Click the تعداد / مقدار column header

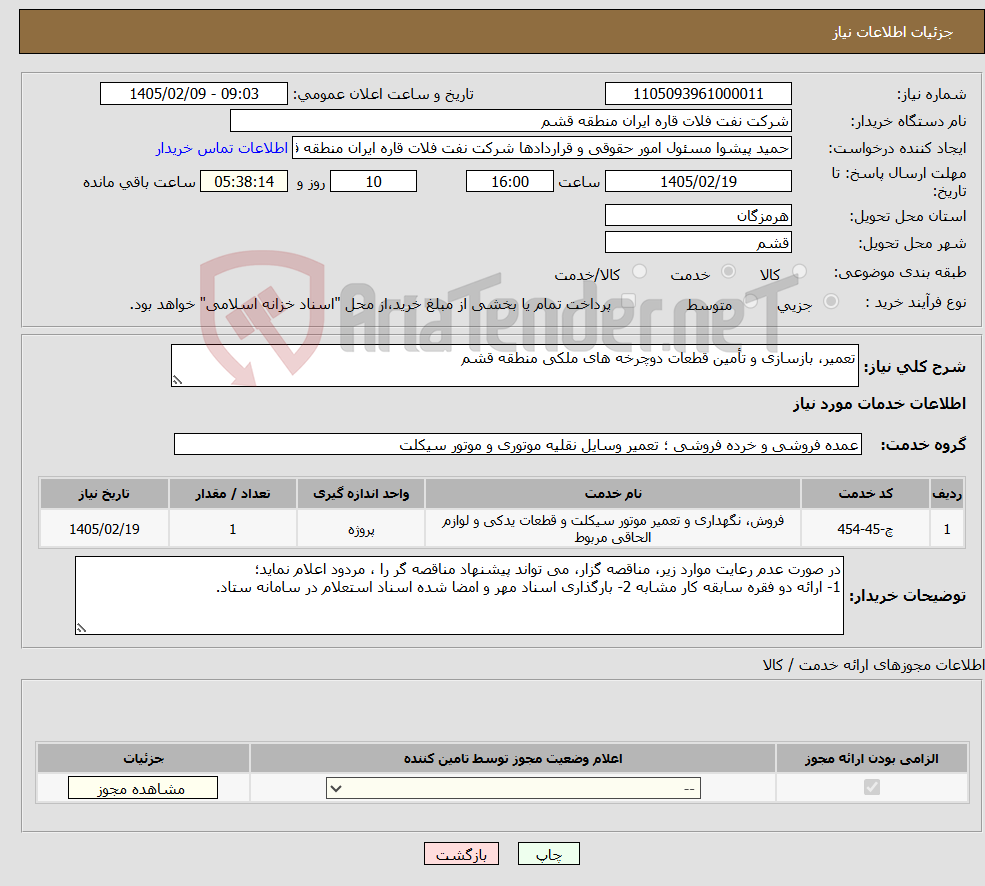click(x=232, y=493)
